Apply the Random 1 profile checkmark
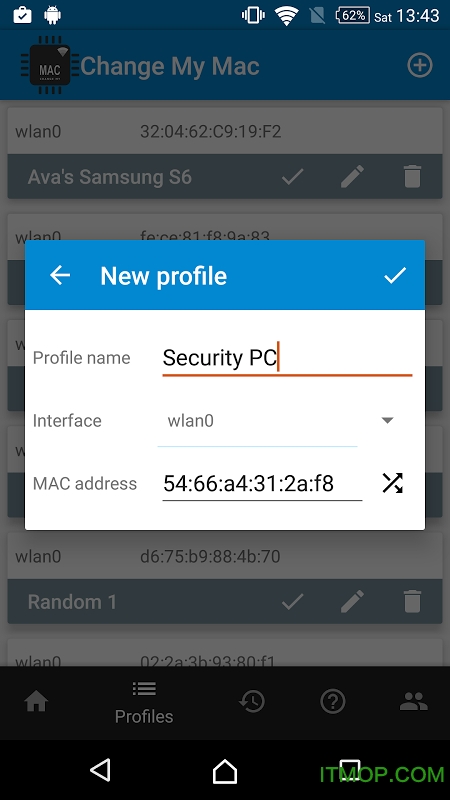 pyautogui.click(x=293, y=602)
